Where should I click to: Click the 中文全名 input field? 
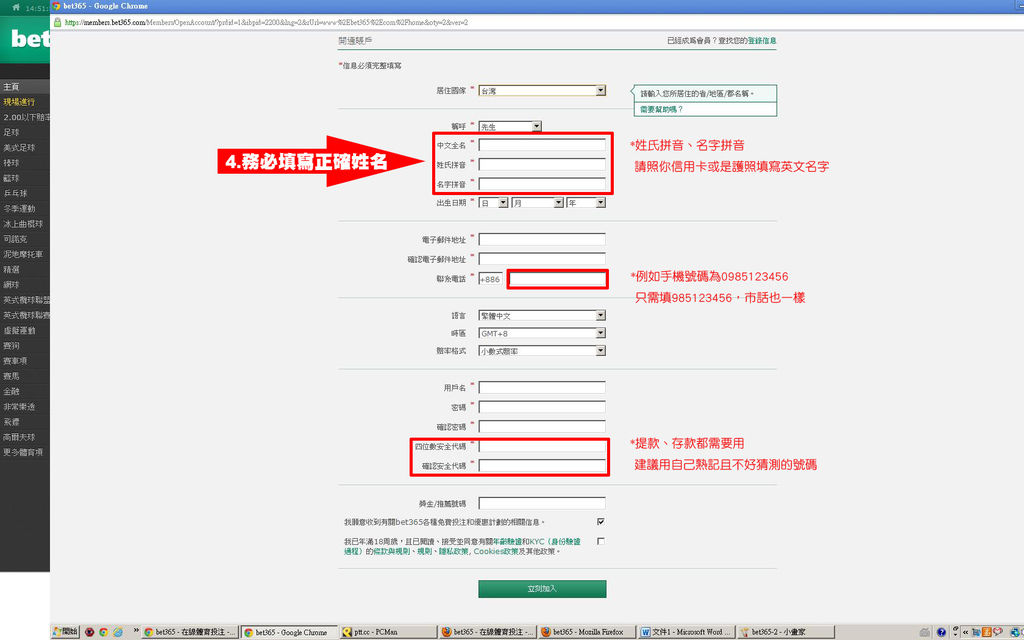point(541,144)
